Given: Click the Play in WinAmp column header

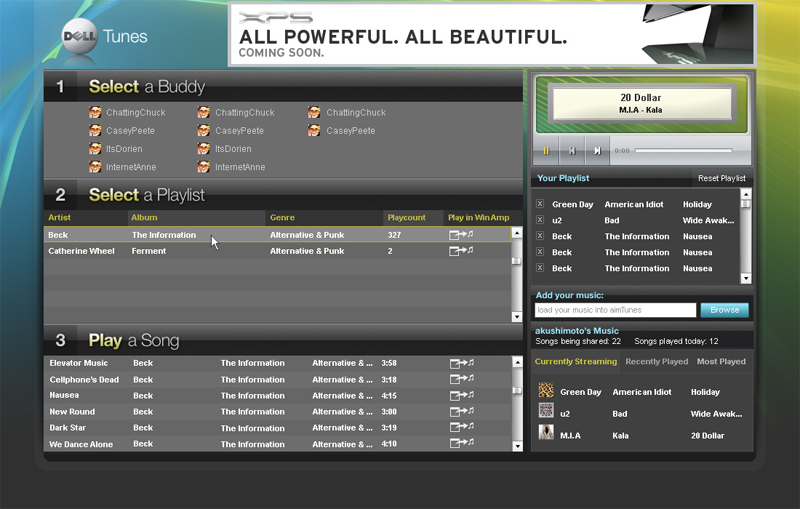Looking at the screenshot, I should pos(479,217).
